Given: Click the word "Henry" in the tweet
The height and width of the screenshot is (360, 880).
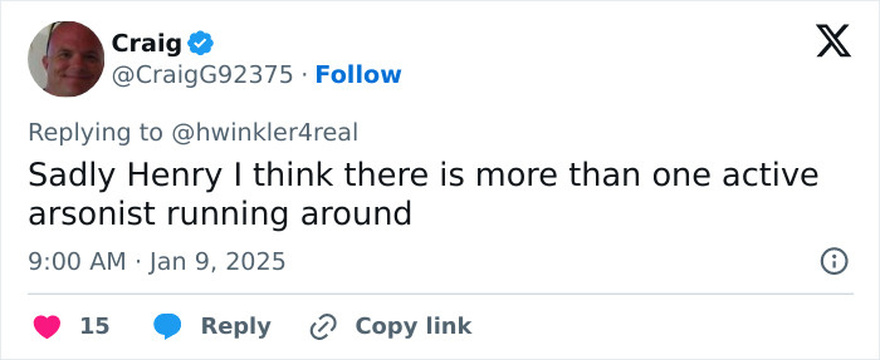Looking at the screenshot, I should (175, 176).
